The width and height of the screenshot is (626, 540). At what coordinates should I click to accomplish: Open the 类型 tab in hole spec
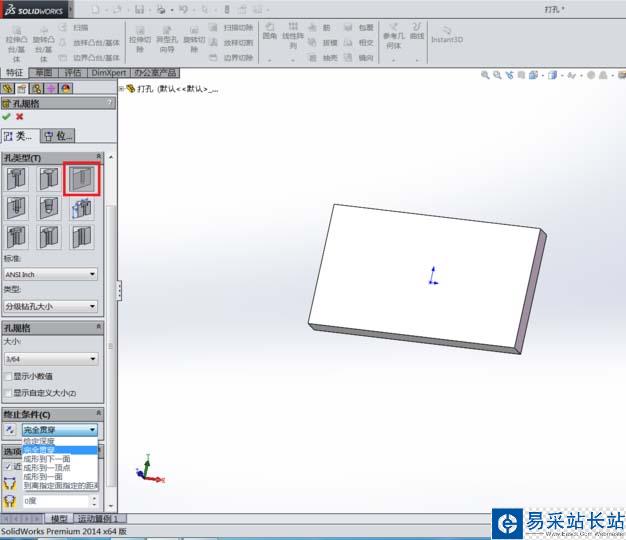20,136
